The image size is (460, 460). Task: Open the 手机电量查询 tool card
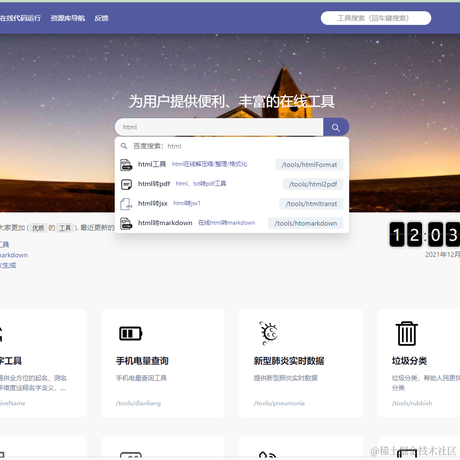tap(163, 363)
